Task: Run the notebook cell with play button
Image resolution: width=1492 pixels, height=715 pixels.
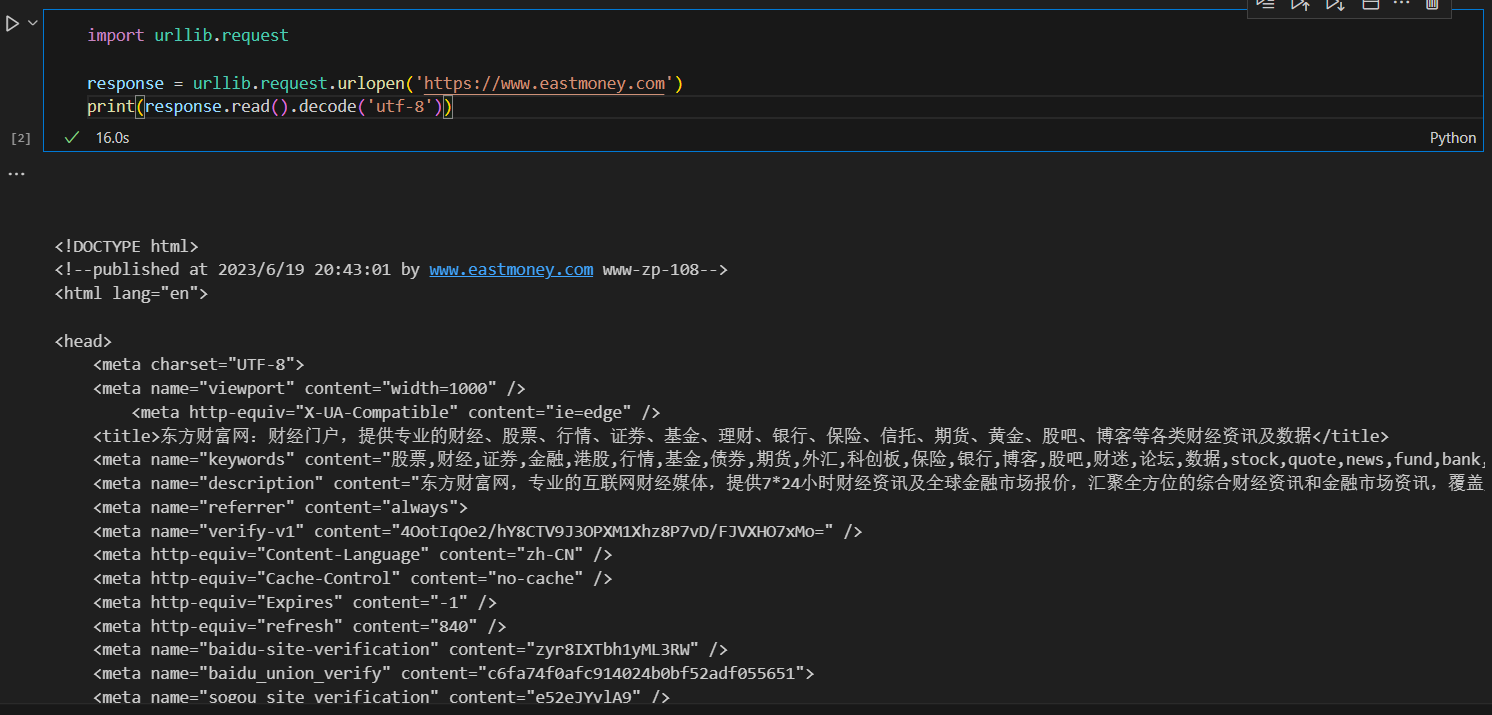Action: tap(12, 24)
